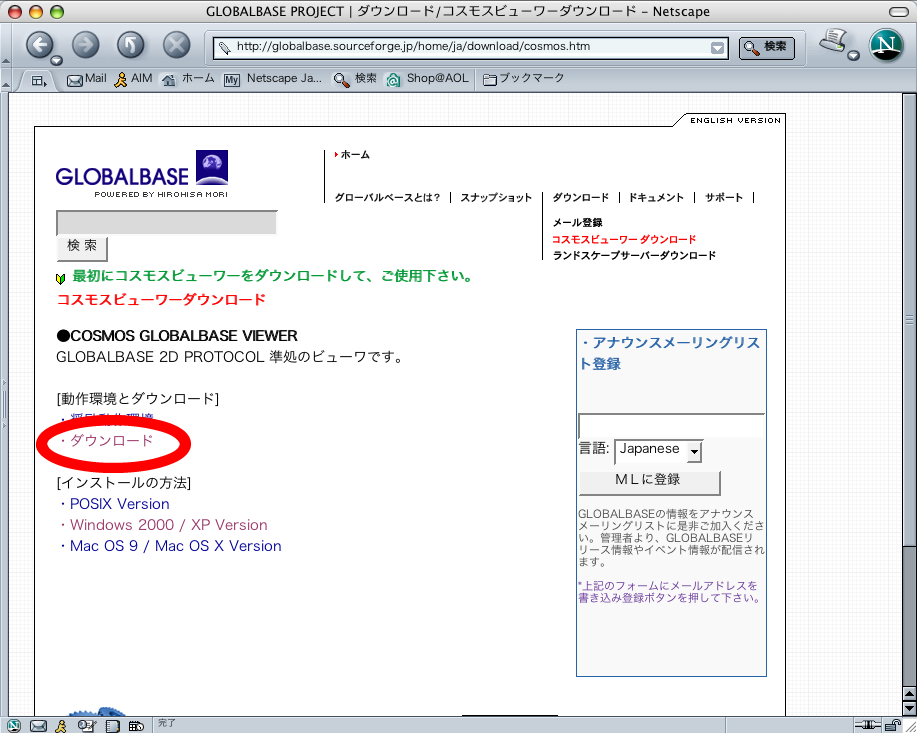Go back to the previous page
This screenshot has width=917, height=733.
coord(39,45)
